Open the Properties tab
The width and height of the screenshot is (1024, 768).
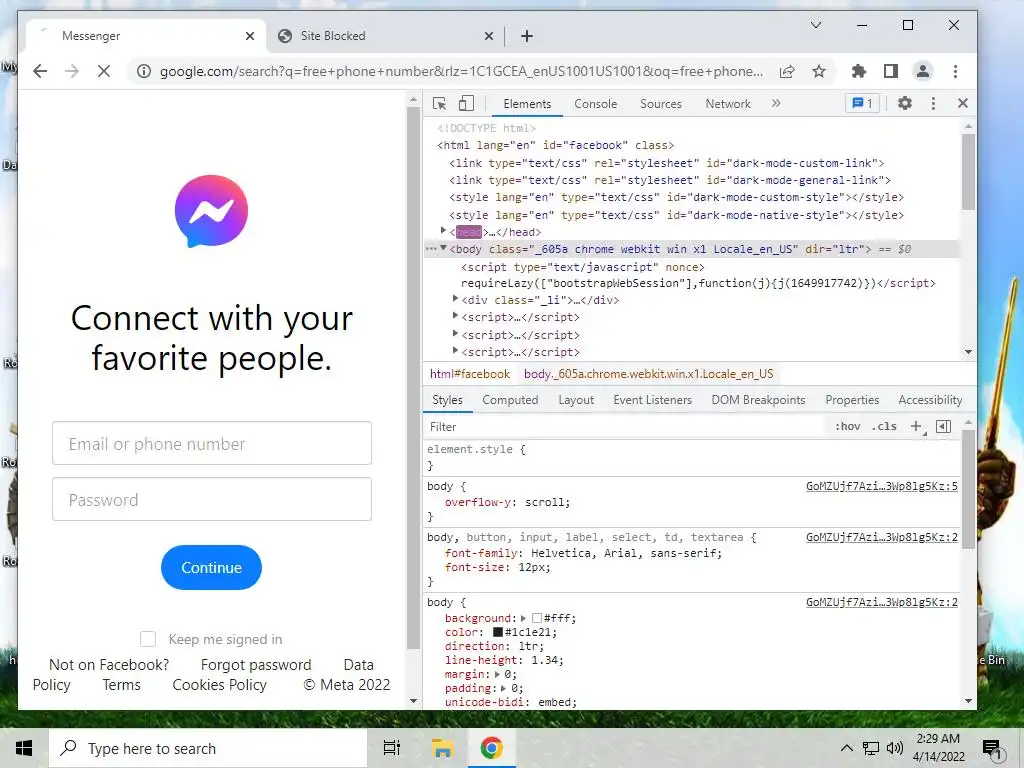coord(852,400)
